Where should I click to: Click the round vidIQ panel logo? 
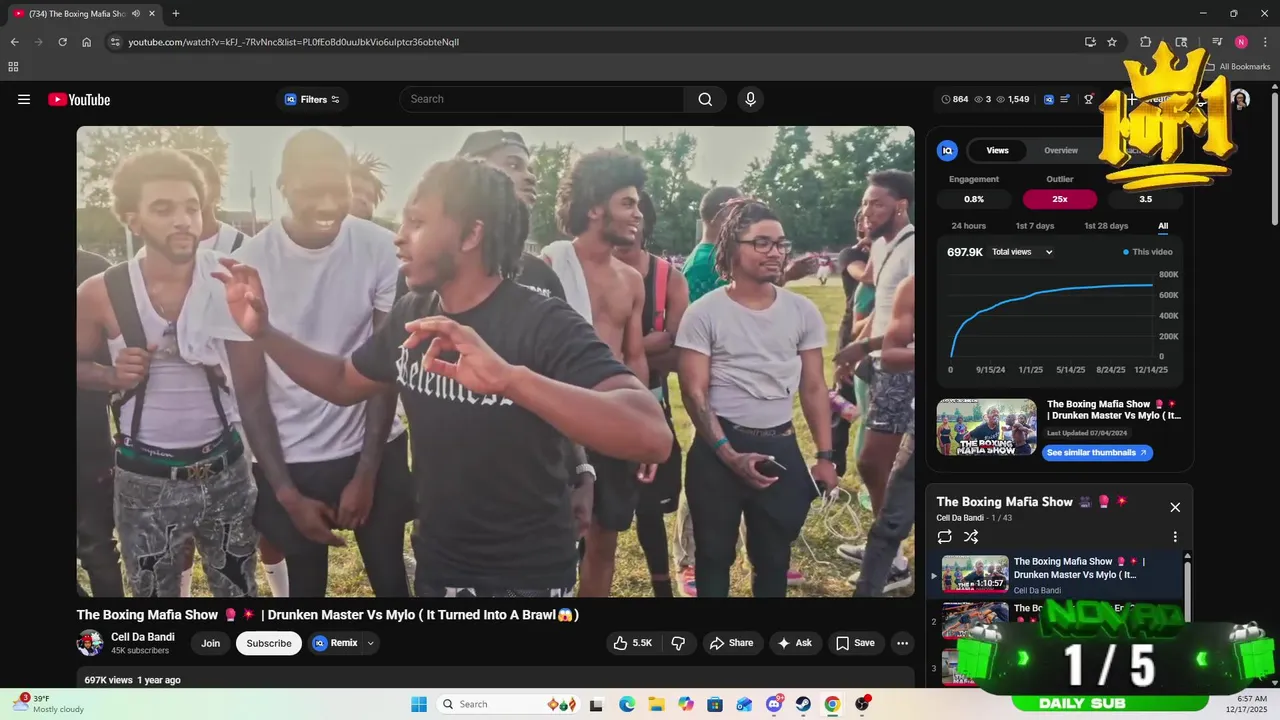coord(947,150)
